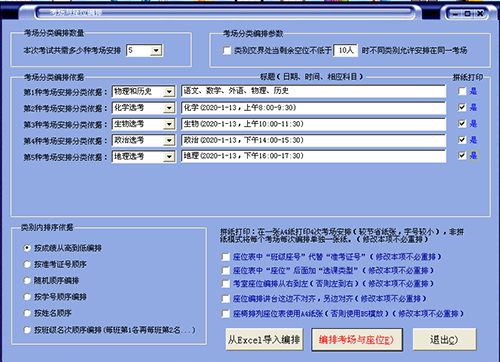Screen dimensions: 500x362
Task: Maximize the window via title bar button
Action: (x=468, y=14)
